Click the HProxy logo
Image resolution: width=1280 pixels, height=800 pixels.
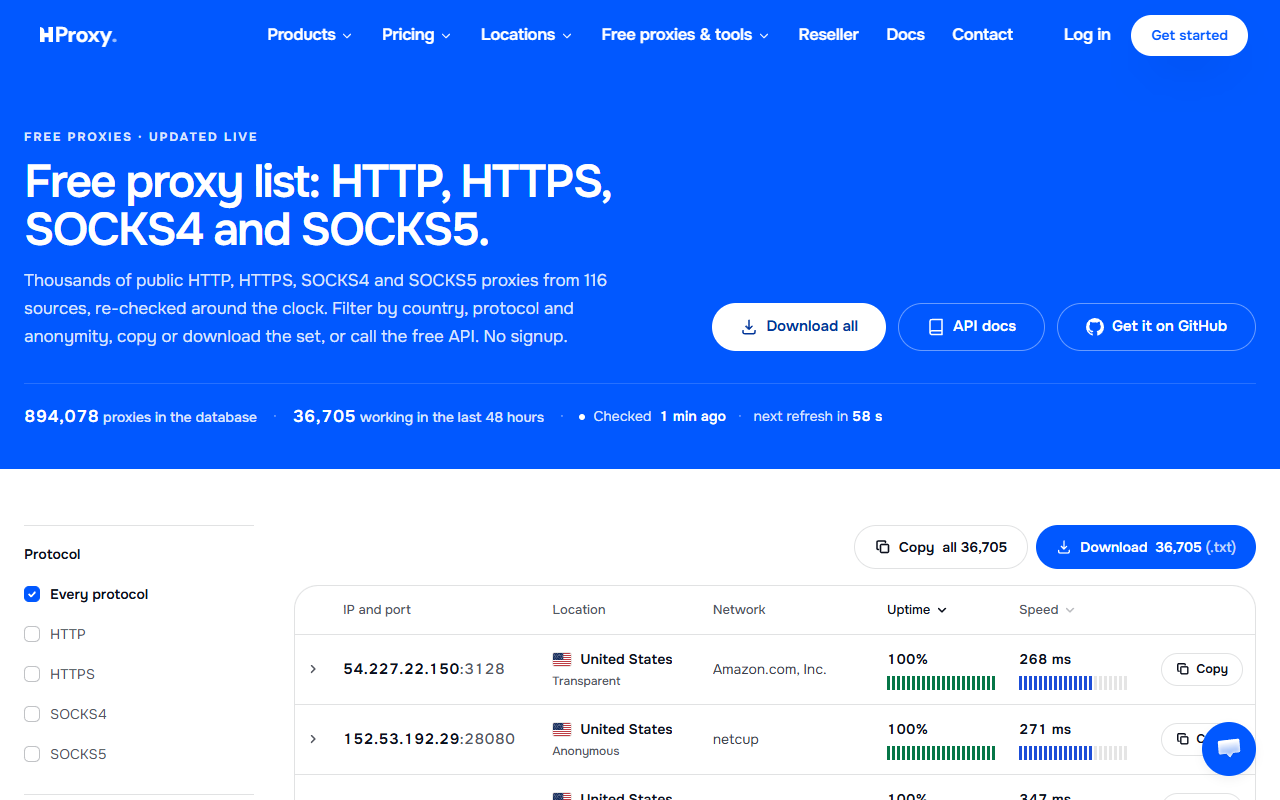pyautogui.click(x=78, y=35)
